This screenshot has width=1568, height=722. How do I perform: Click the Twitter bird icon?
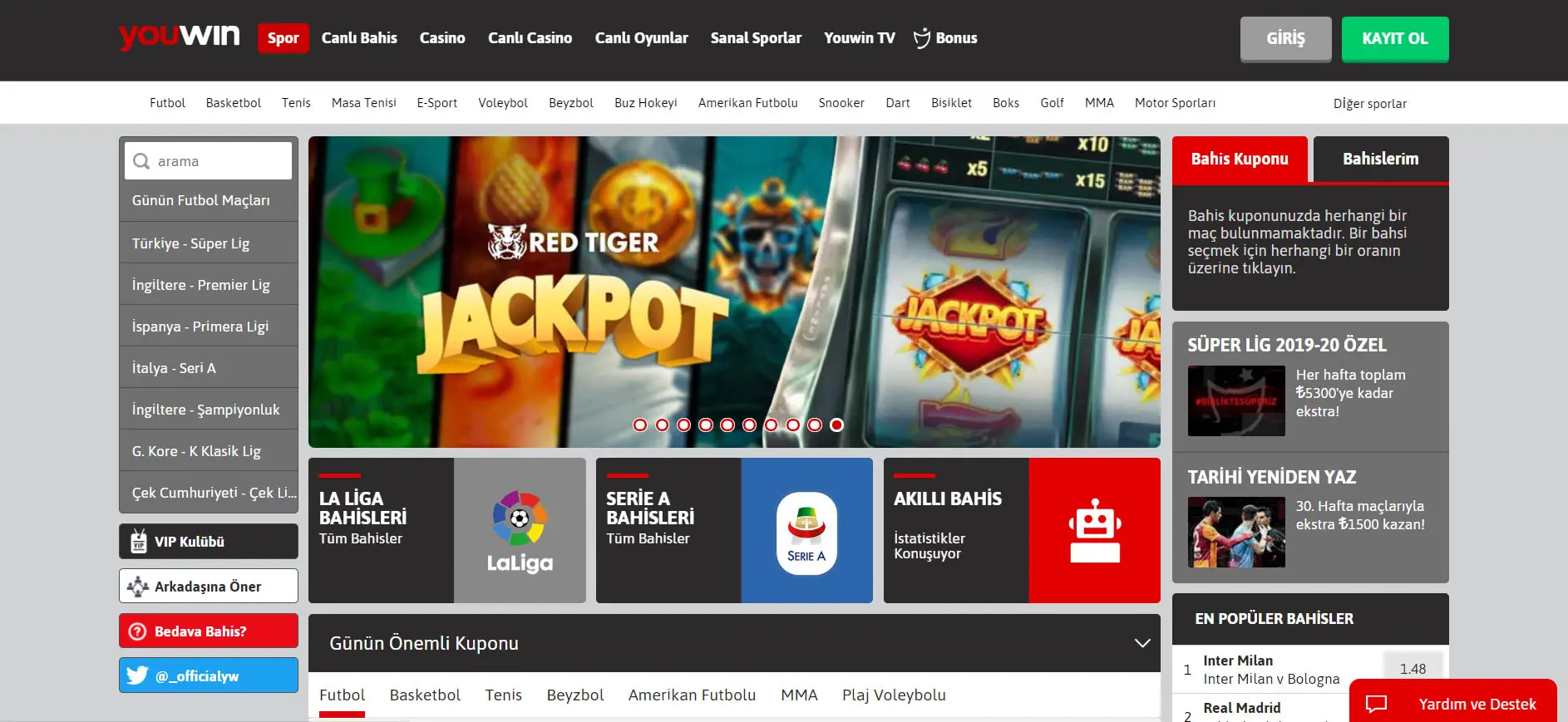point(138,675)
